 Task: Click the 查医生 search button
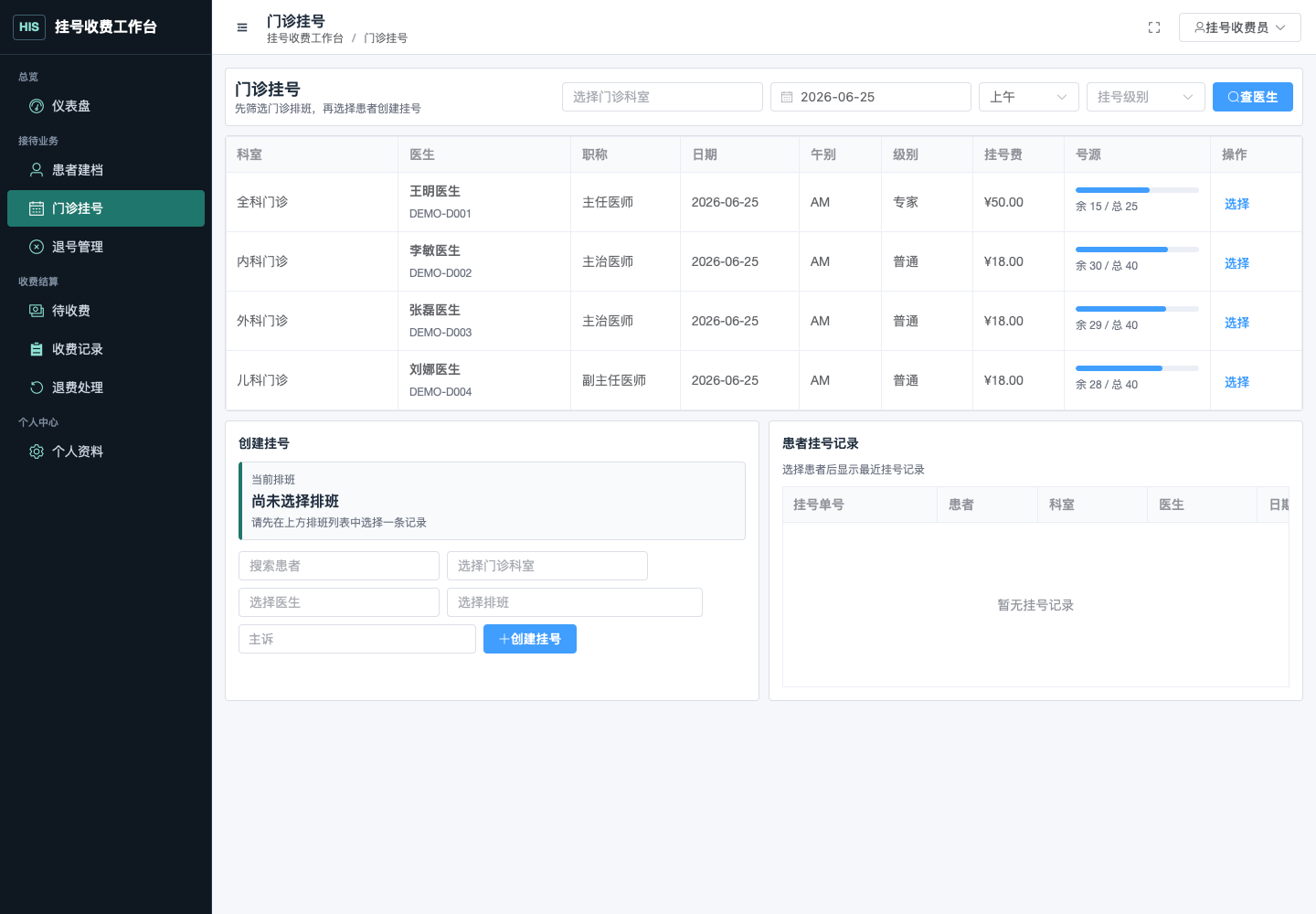[1253, 97]
